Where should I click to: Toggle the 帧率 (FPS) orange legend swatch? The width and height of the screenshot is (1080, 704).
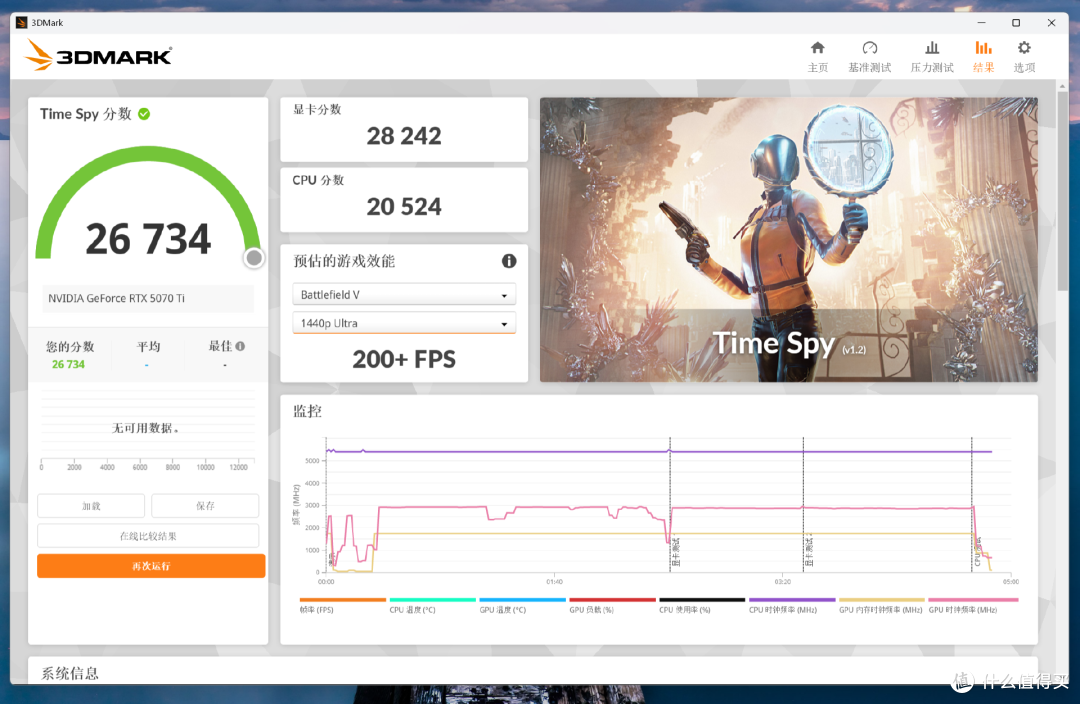(x=343, y=600)
